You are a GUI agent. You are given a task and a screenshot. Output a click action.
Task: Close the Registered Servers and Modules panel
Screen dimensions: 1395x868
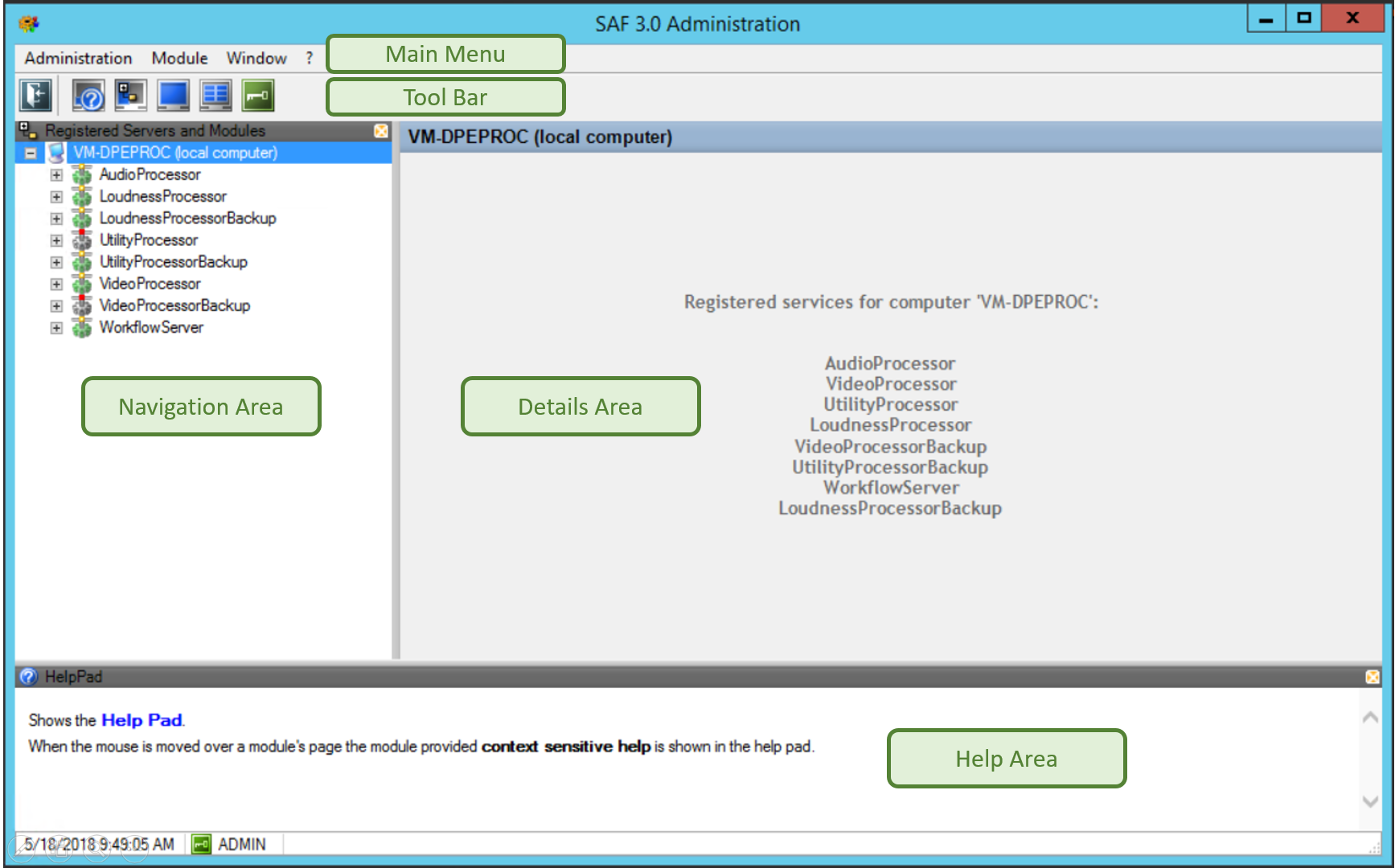pyautogui.click(x=381, y=131)
